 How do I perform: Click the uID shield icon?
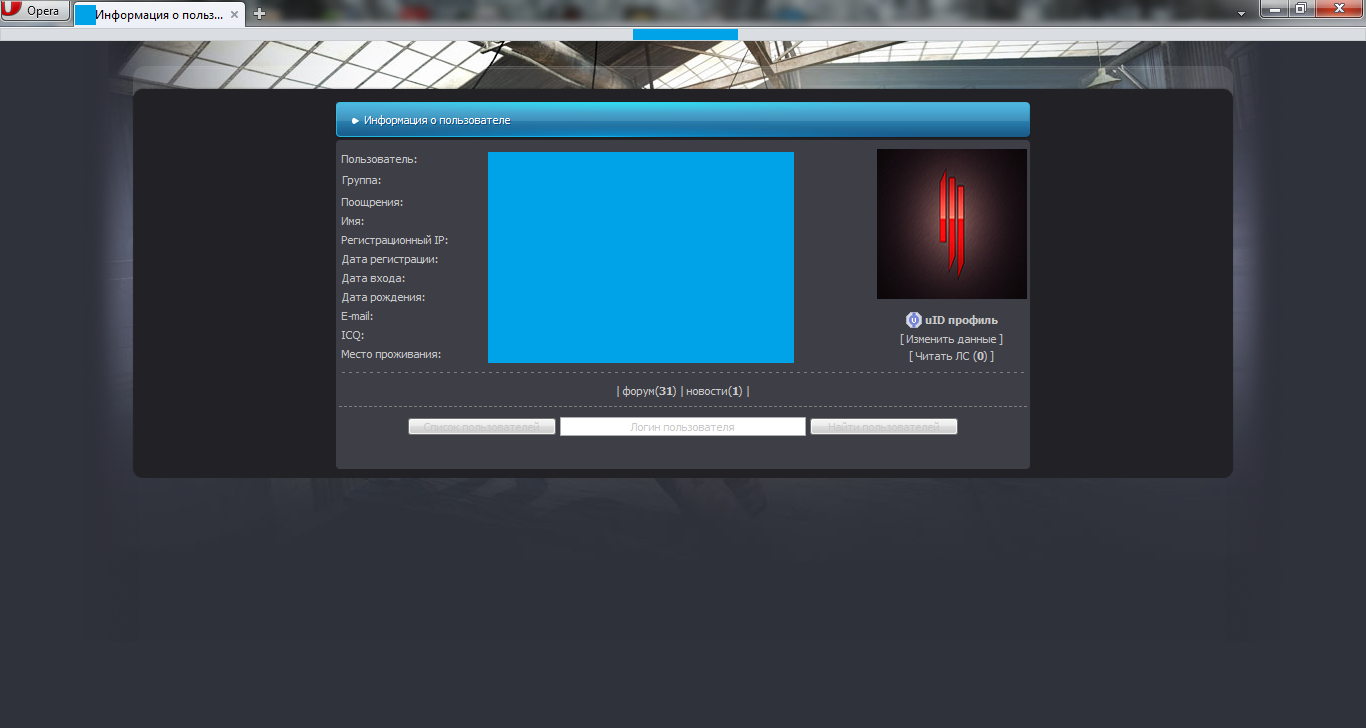tap(913, 320)
